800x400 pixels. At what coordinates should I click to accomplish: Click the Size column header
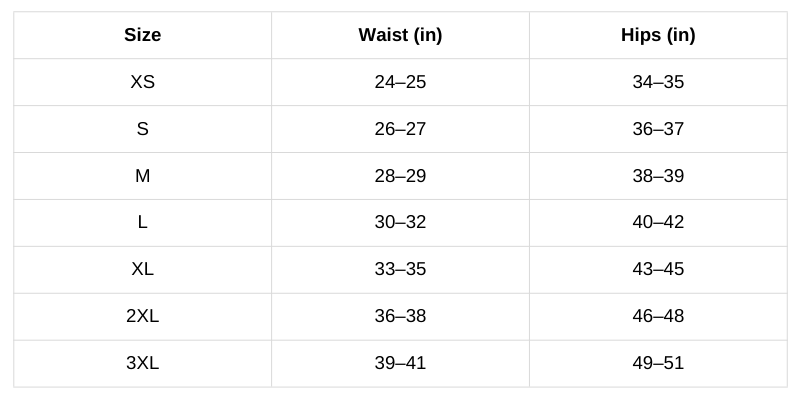(x=142, y=35)
